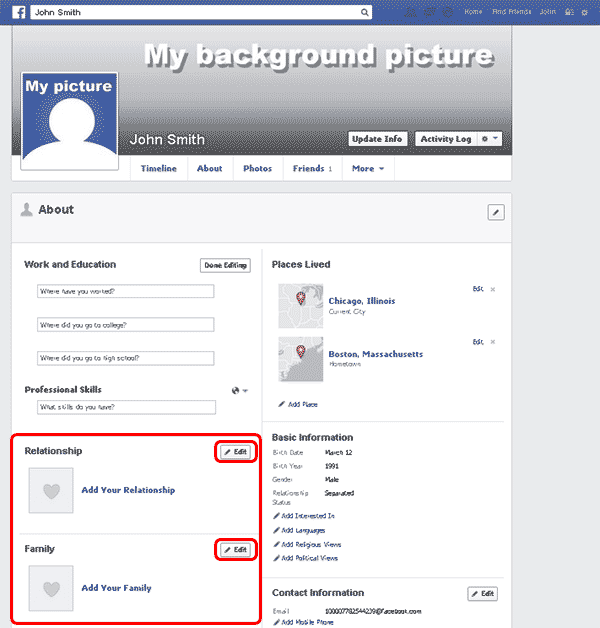Click the person icon beside About heading
Viewport: 600px width, 628px height.
(x=26, y=209)
